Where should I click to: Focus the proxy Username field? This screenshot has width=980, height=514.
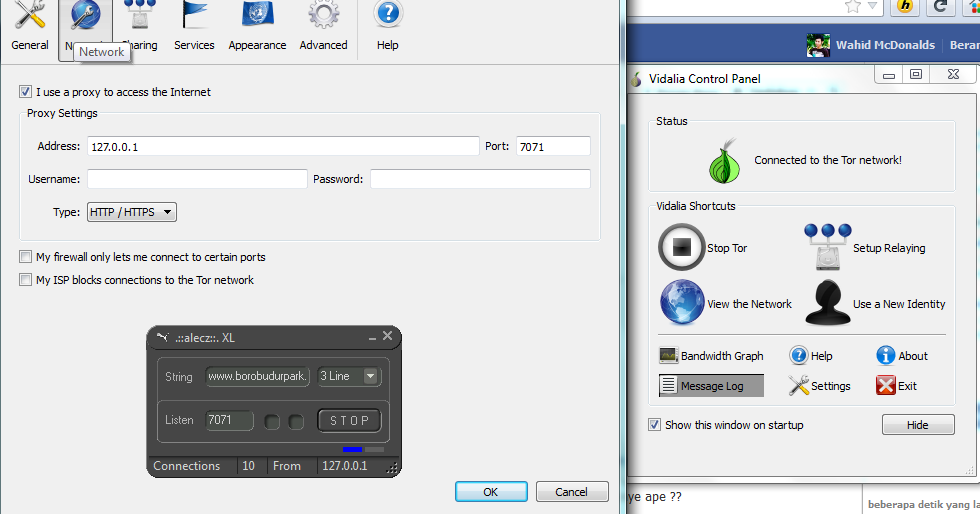198,179
